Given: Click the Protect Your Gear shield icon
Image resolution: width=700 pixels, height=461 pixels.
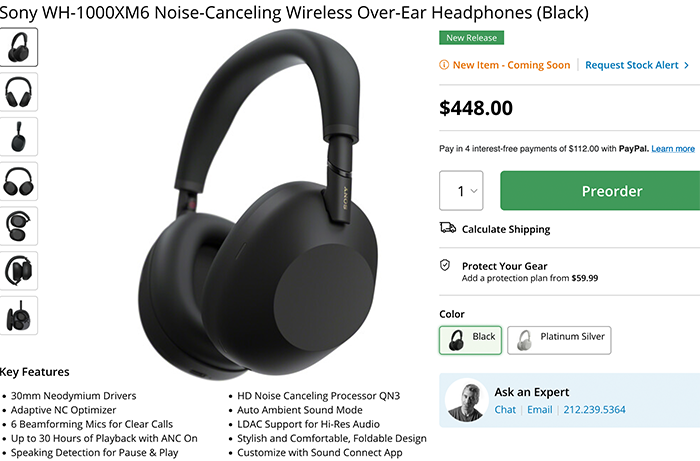Looking at the screenshot, I should click(445, 266).
